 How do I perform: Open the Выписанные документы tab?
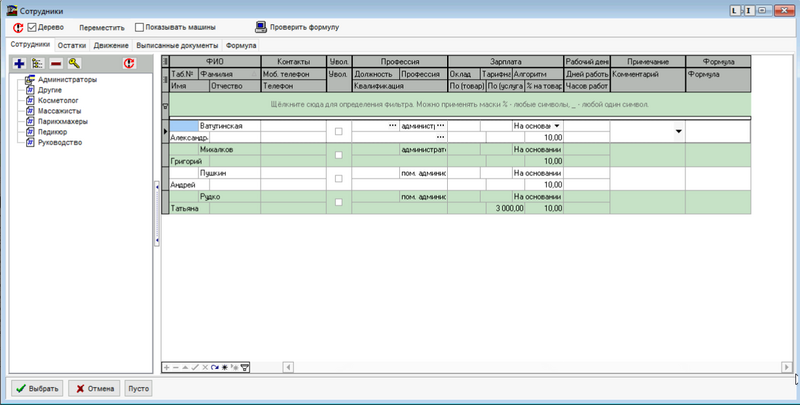(x=178, y=46)
